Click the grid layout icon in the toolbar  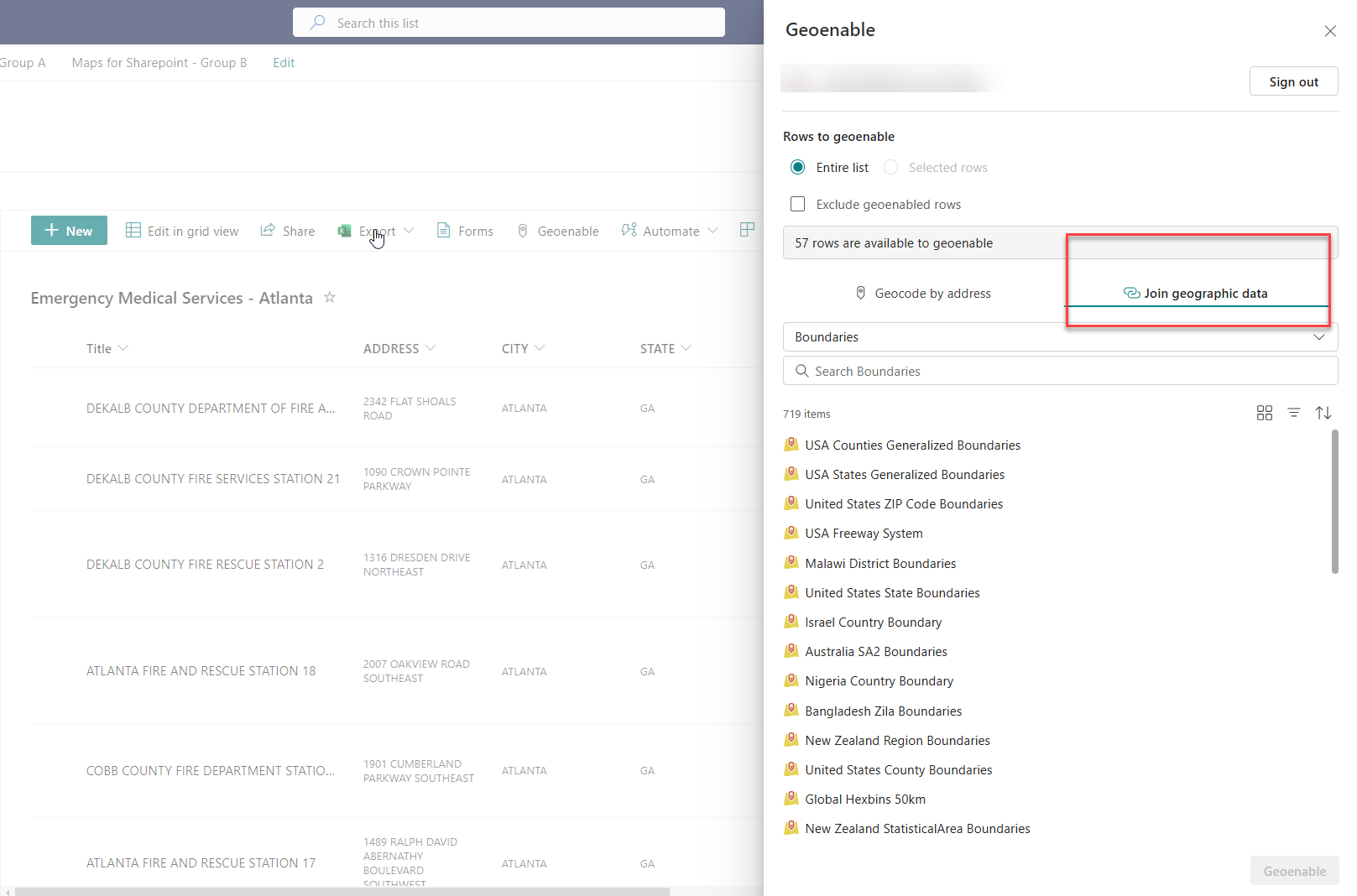pyautogui.click(x=746, y=229)
